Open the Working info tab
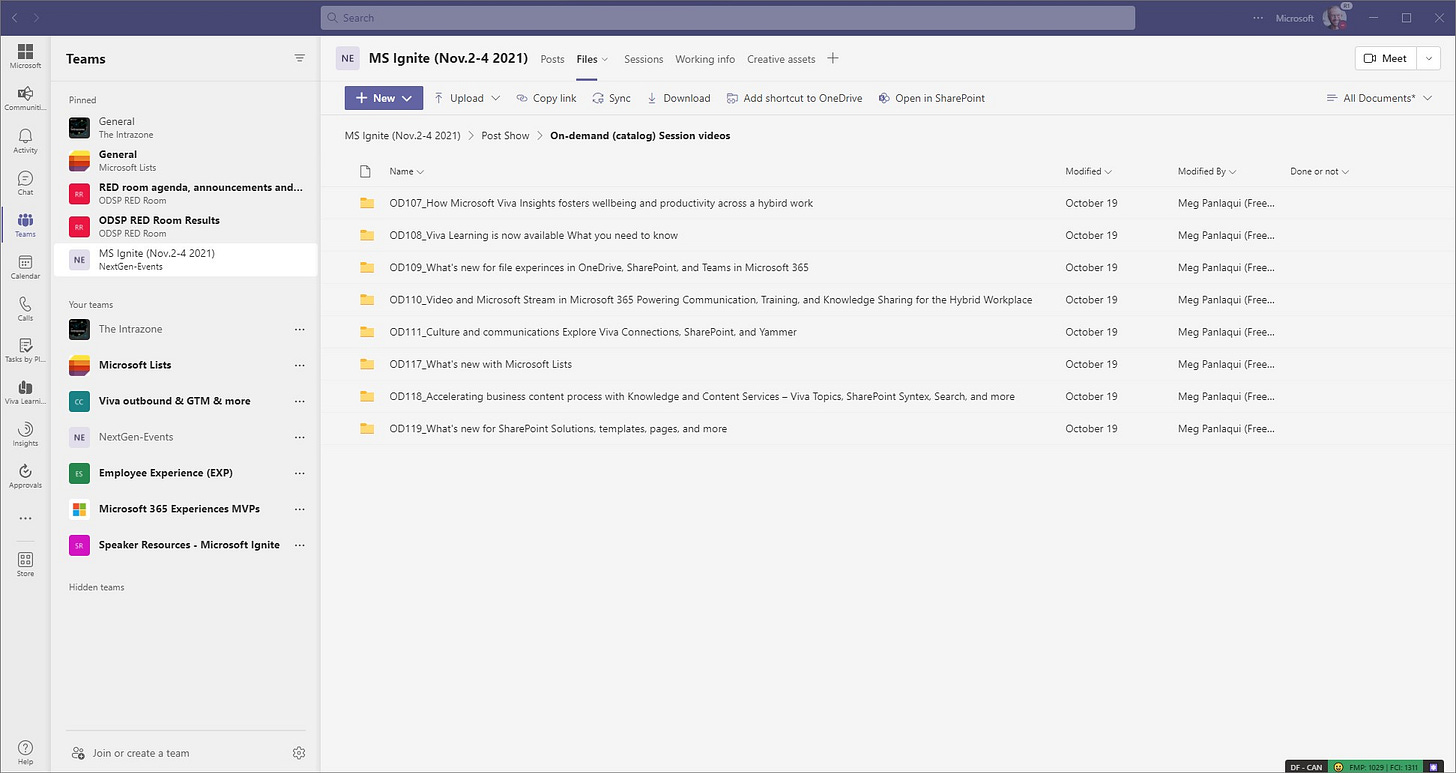Screen dimensions: 1456x773 pyautogui.click(x=705, y=59)
